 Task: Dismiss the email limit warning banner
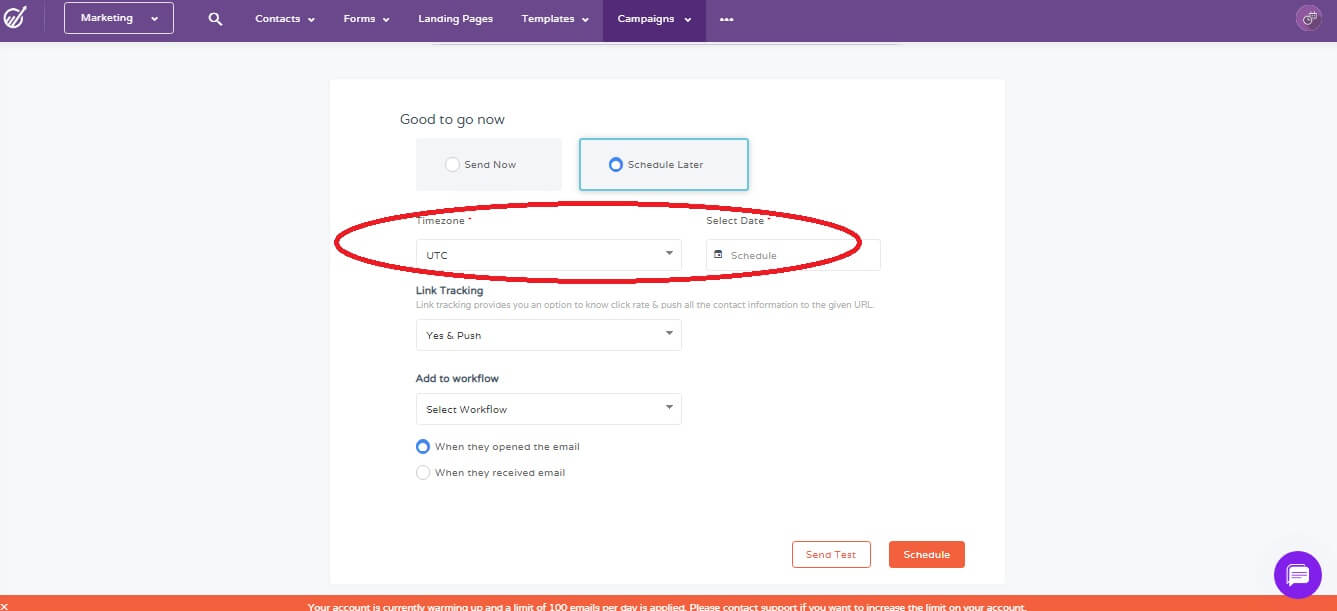(x=5, y=604)
